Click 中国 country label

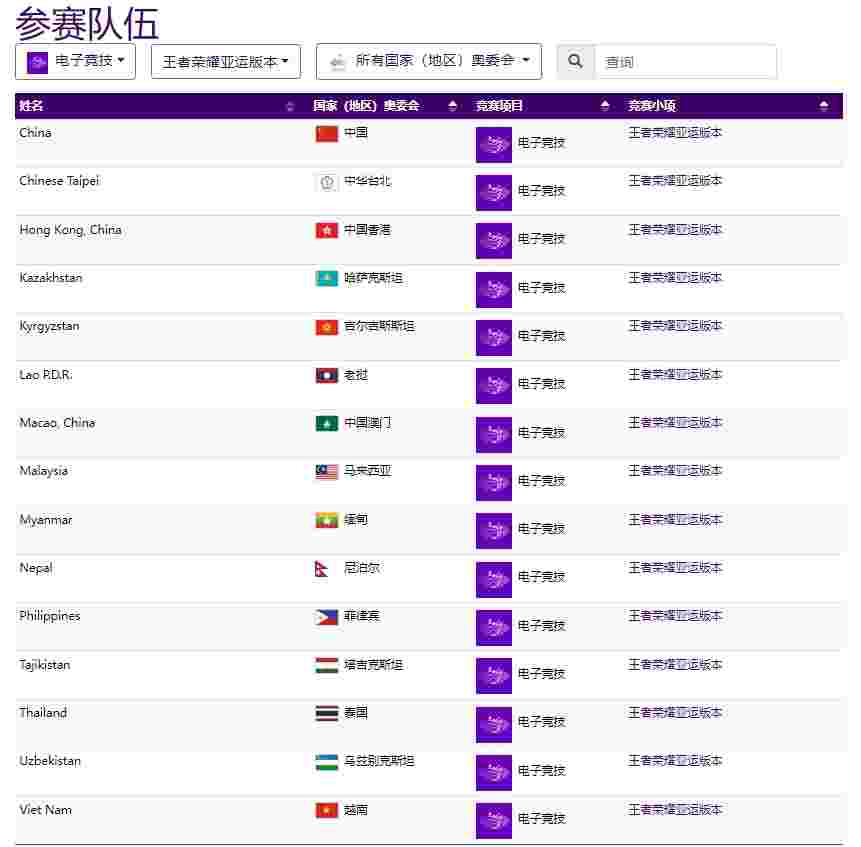356,133
